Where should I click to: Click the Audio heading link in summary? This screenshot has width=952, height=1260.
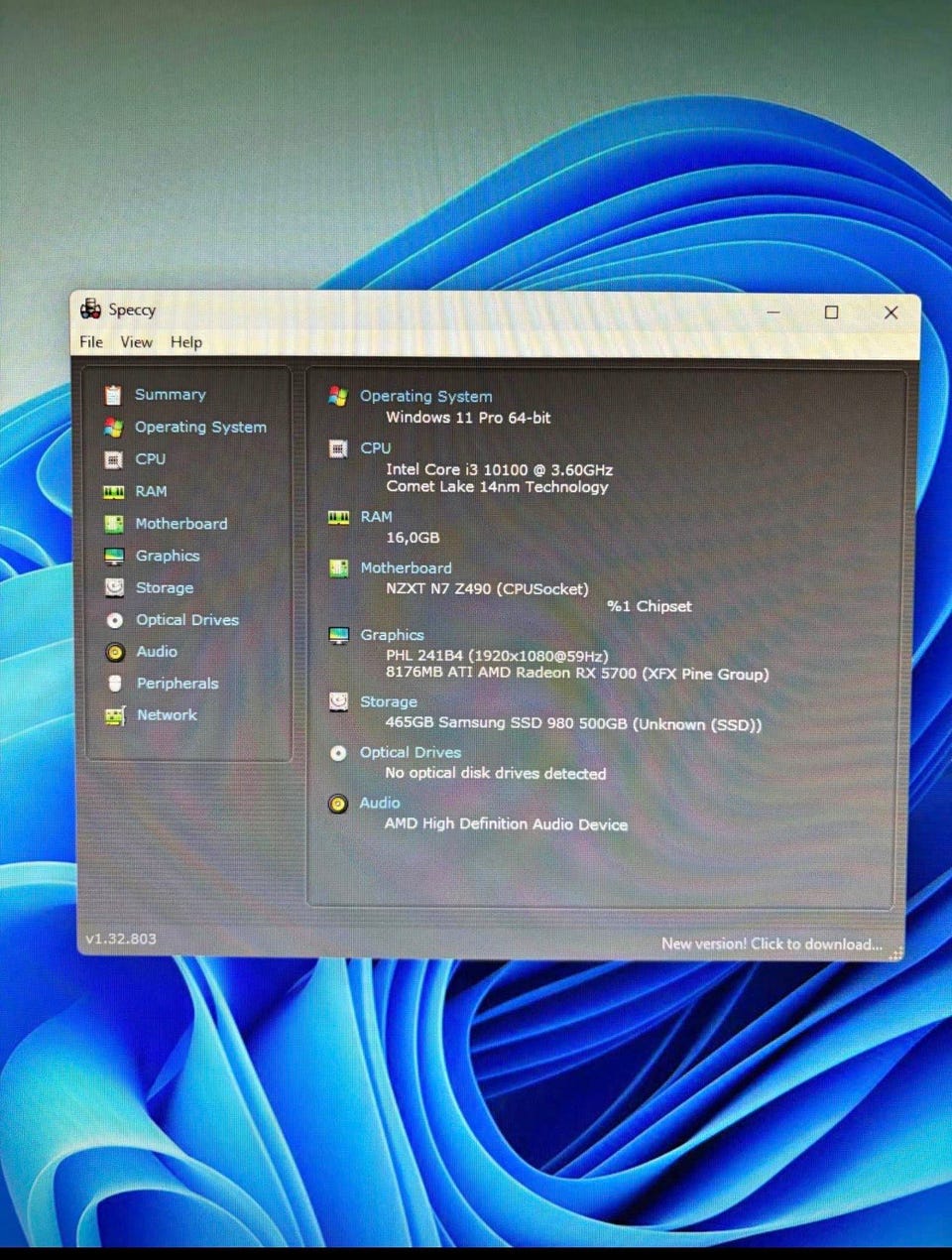coord(380,804)
